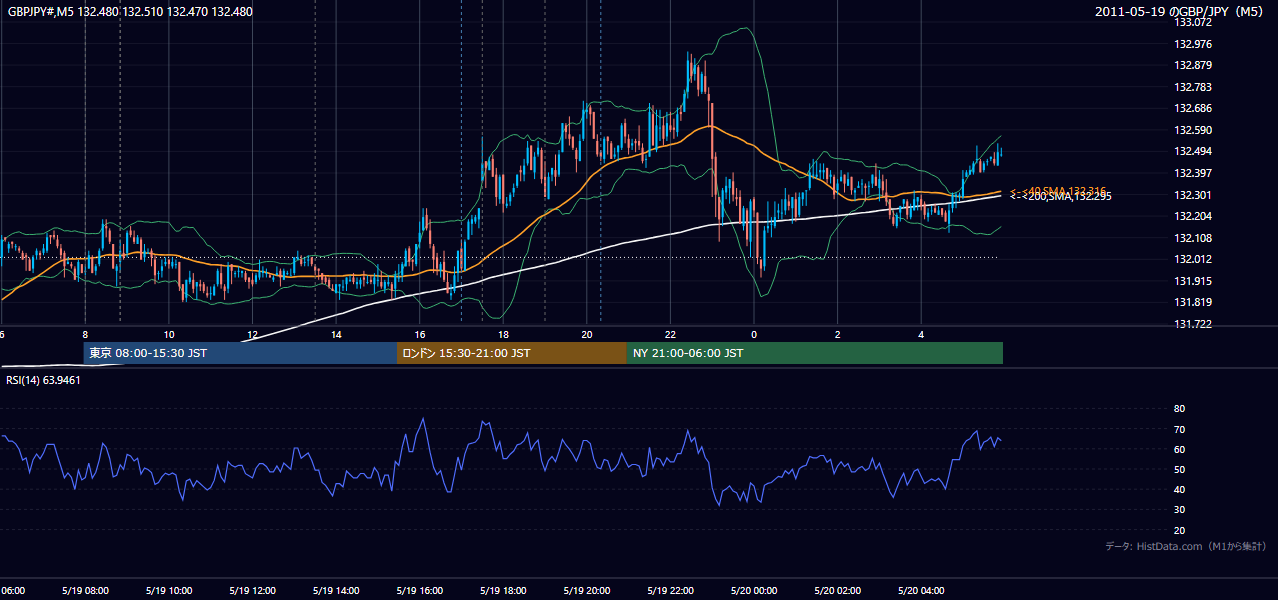This screenshot has width=1278, height=600.
Task: Click the 5/20 04:00 date label
Action: 921,591
